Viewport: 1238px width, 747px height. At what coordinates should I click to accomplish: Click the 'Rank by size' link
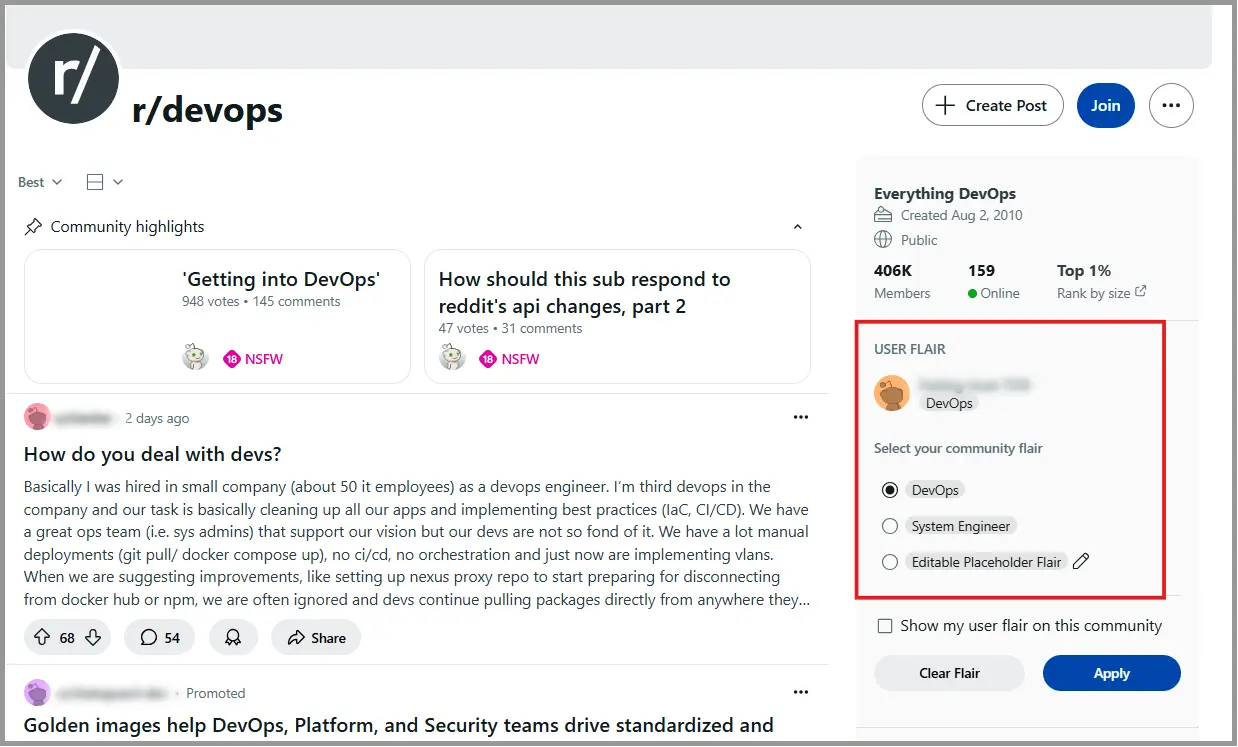click(x=1094, y=293)
